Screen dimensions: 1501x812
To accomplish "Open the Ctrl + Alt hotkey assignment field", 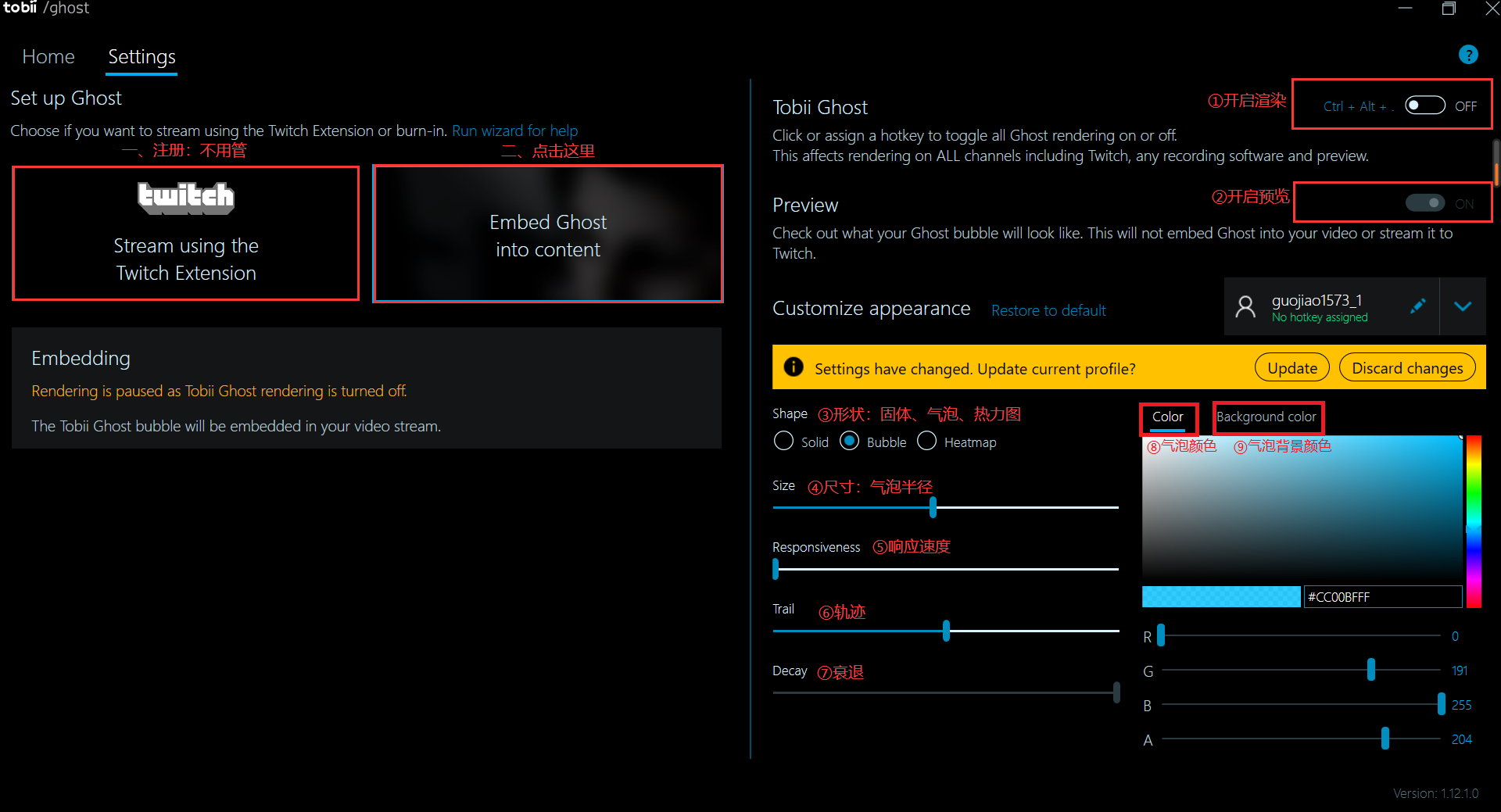I will click(x=1357, y=106).
